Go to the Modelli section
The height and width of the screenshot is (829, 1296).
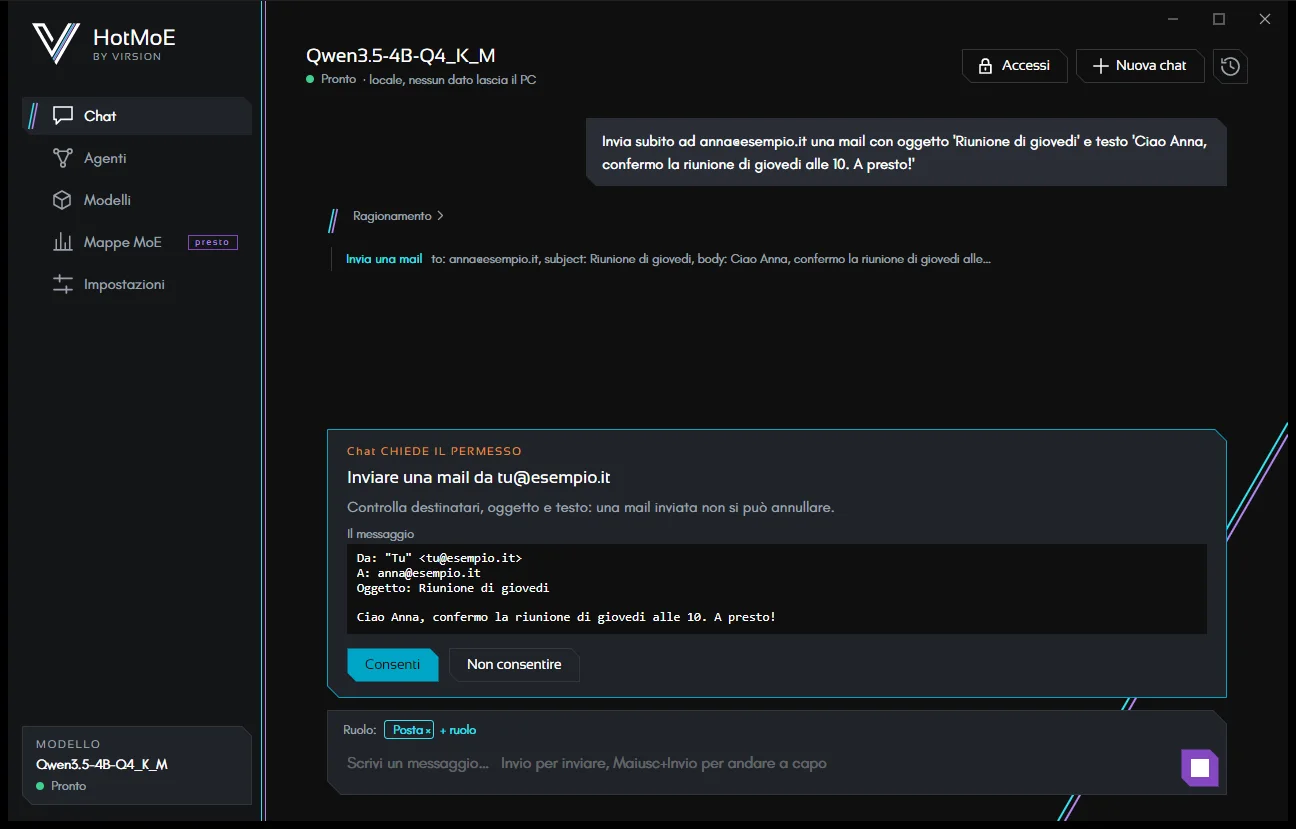(x=137, y=200)
